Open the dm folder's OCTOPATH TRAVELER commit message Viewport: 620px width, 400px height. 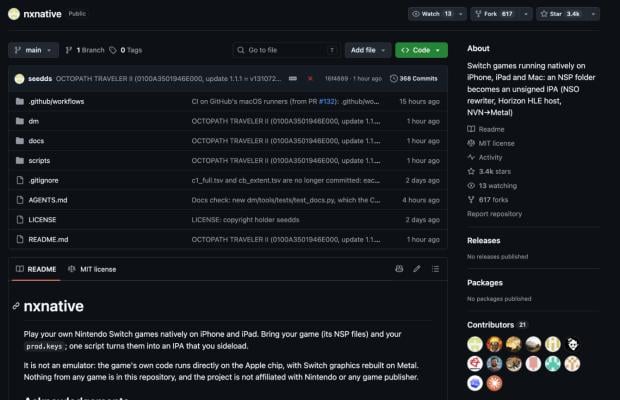tap(285, 121)
